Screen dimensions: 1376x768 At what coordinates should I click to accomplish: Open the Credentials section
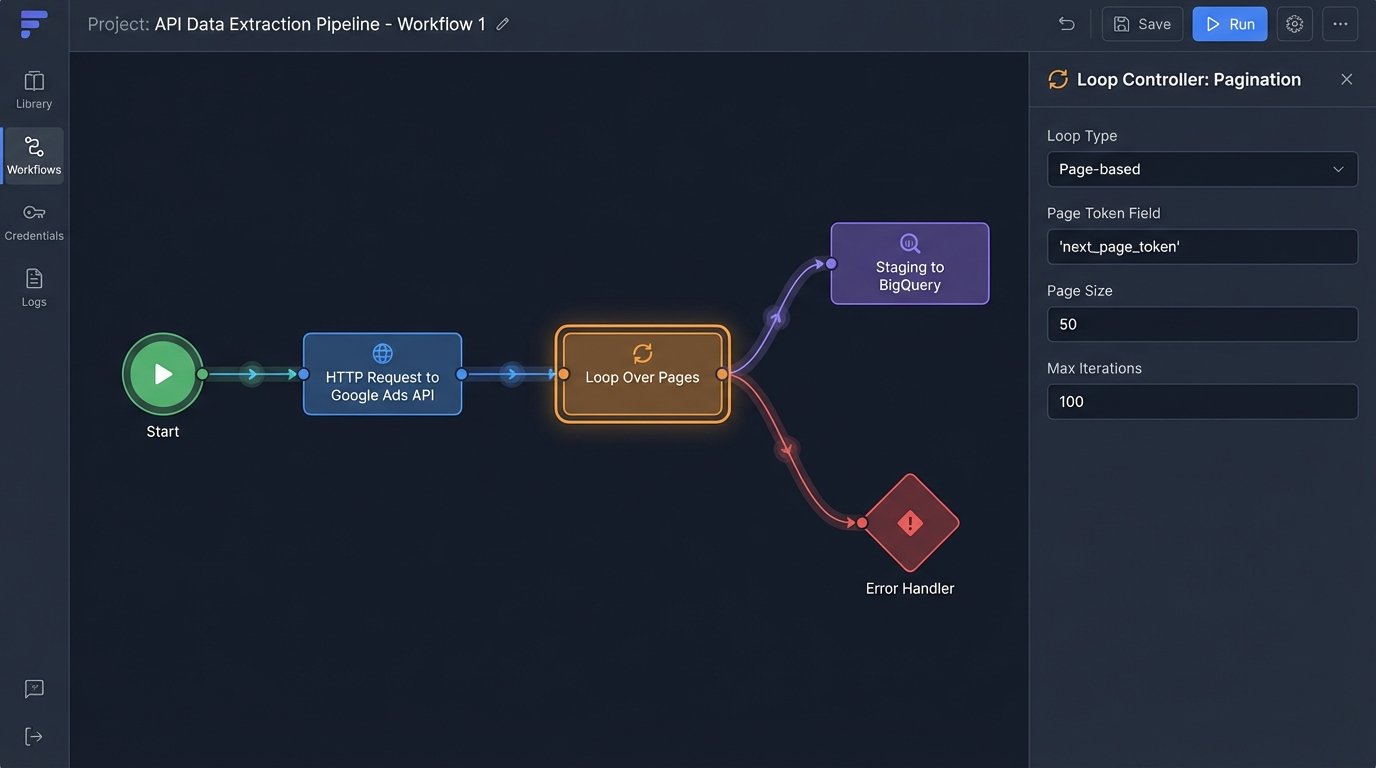tap(33, 222)
